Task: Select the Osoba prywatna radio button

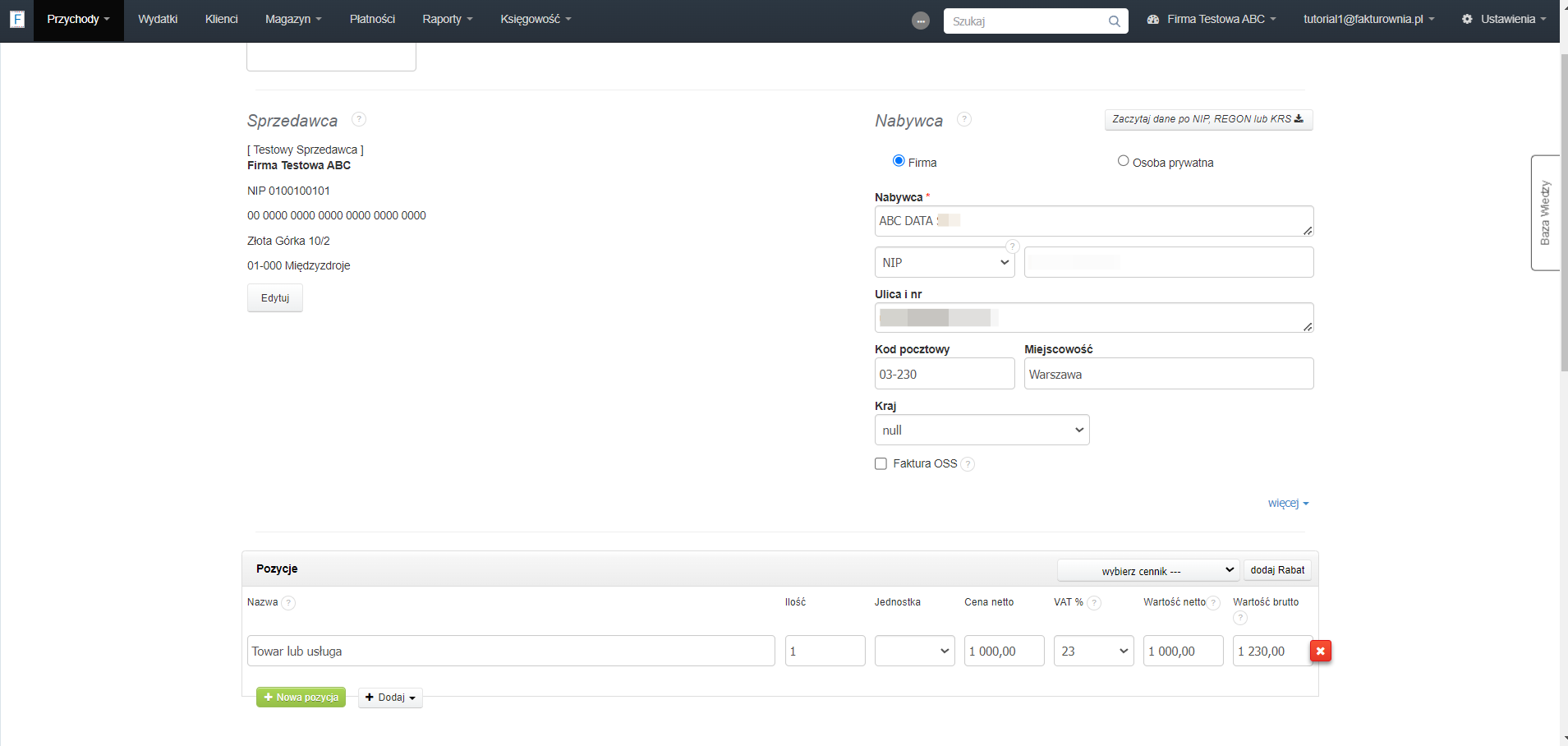Action: [1123, 161]
